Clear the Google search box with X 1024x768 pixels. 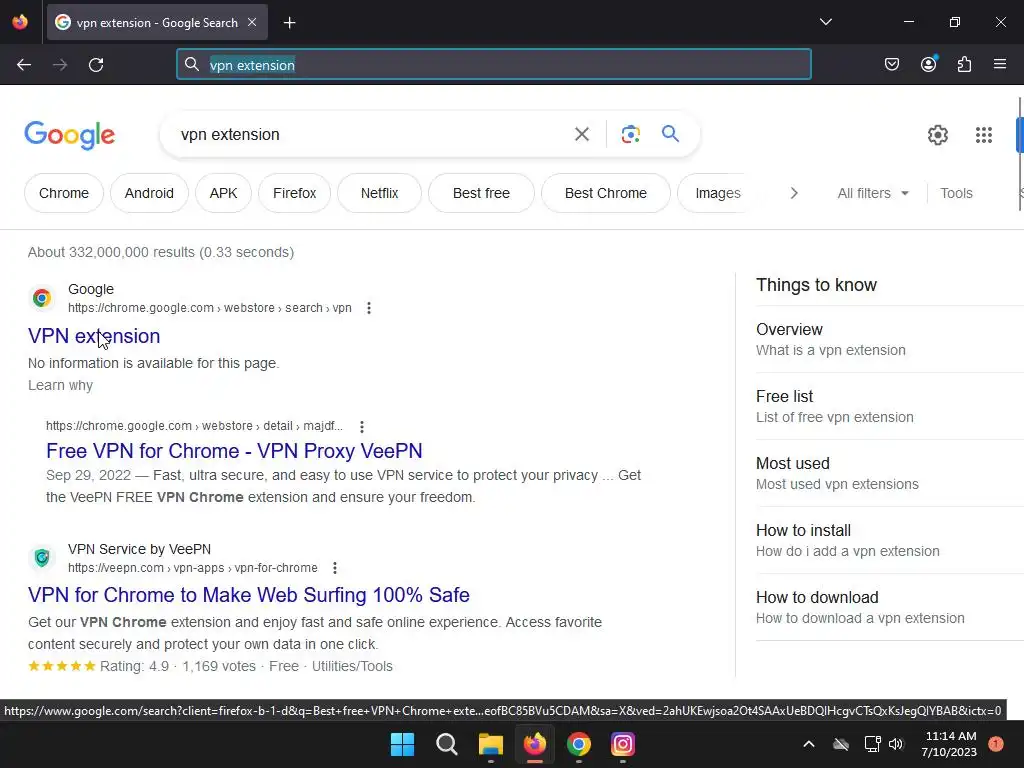tap(582, 135)
